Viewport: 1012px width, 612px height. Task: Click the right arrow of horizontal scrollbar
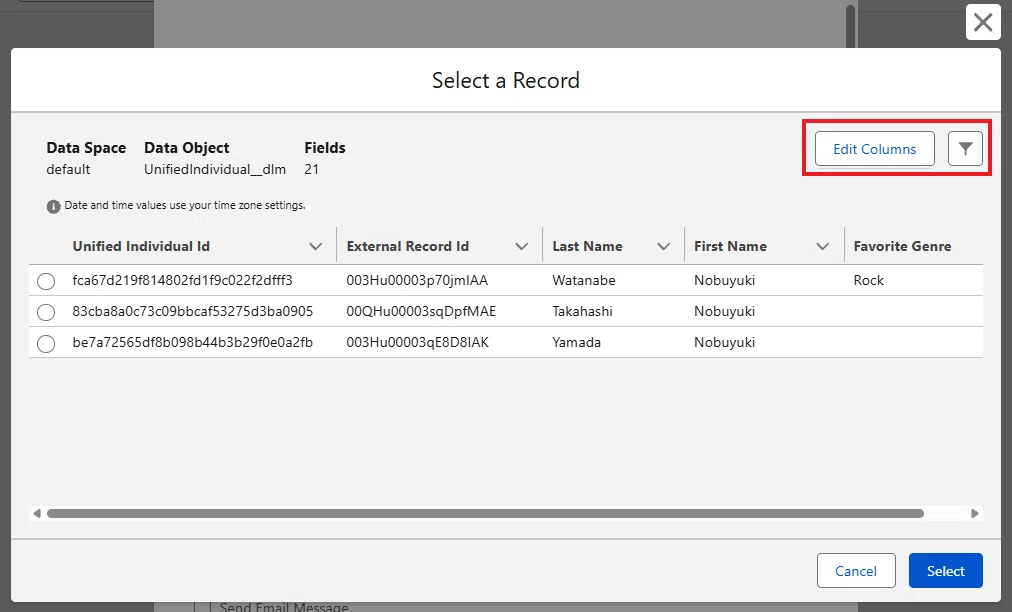(975, 513)
